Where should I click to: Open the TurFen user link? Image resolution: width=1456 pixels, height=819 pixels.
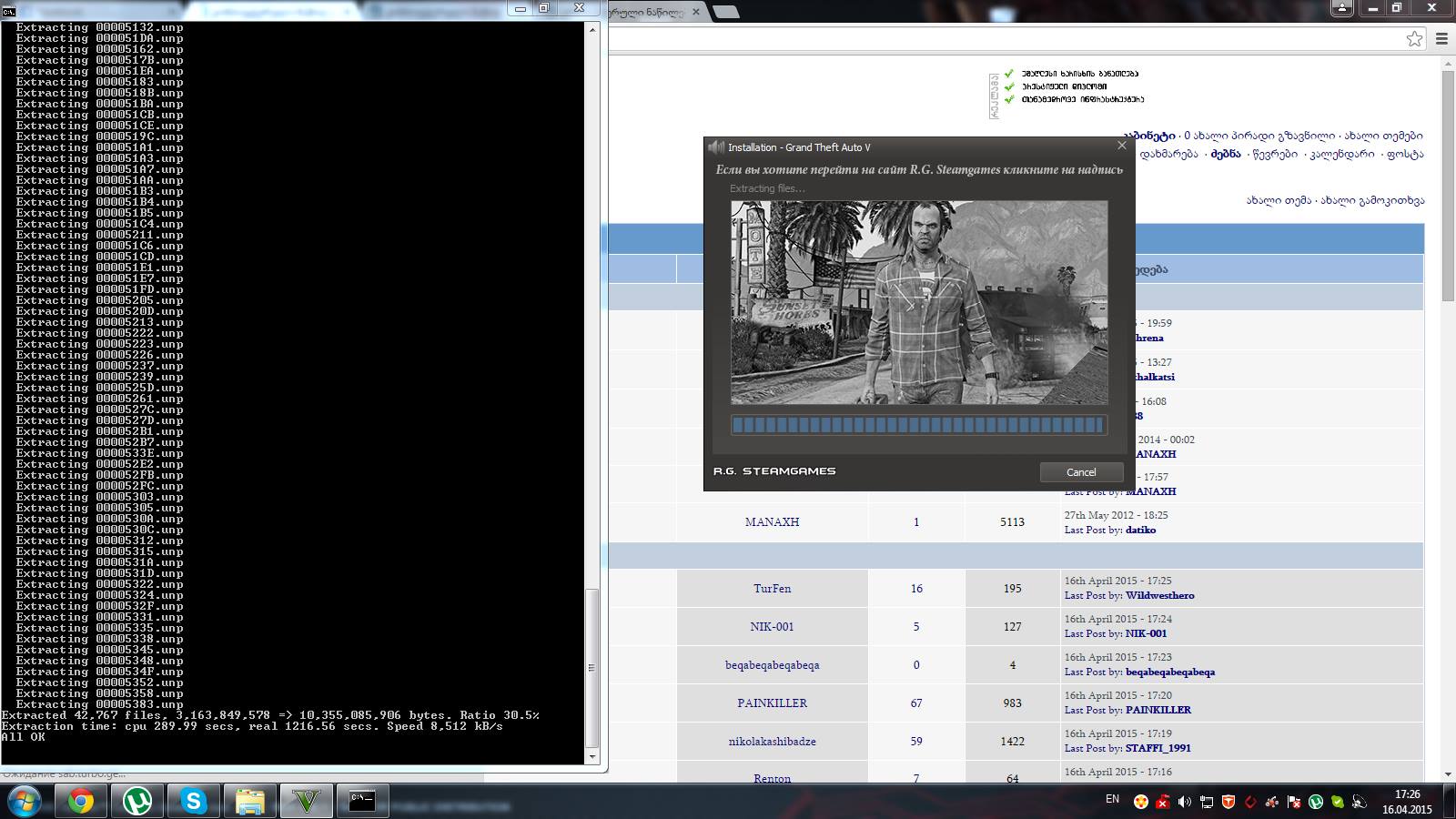(772, 589)
